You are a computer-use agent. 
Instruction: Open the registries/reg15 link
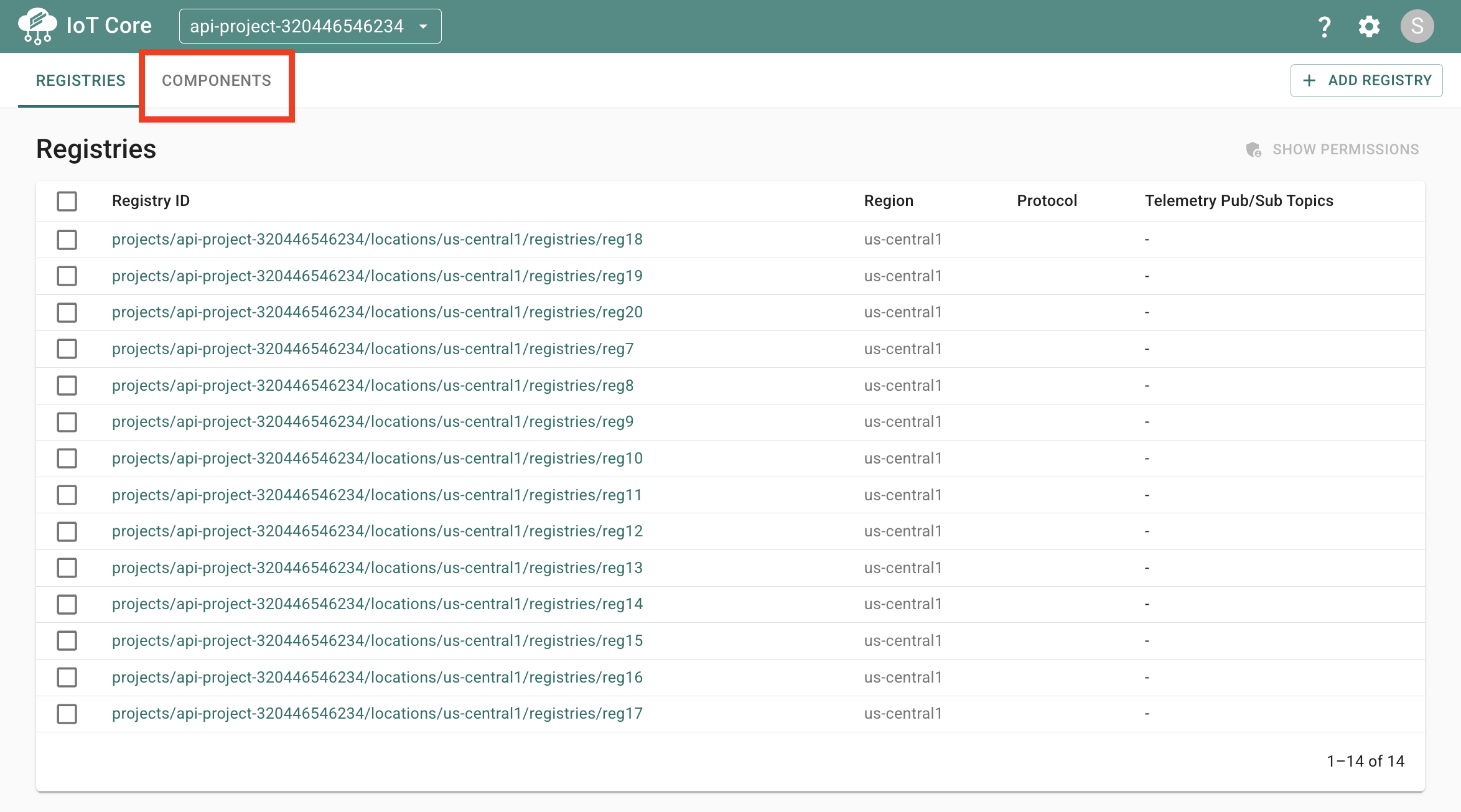(377, 641)
